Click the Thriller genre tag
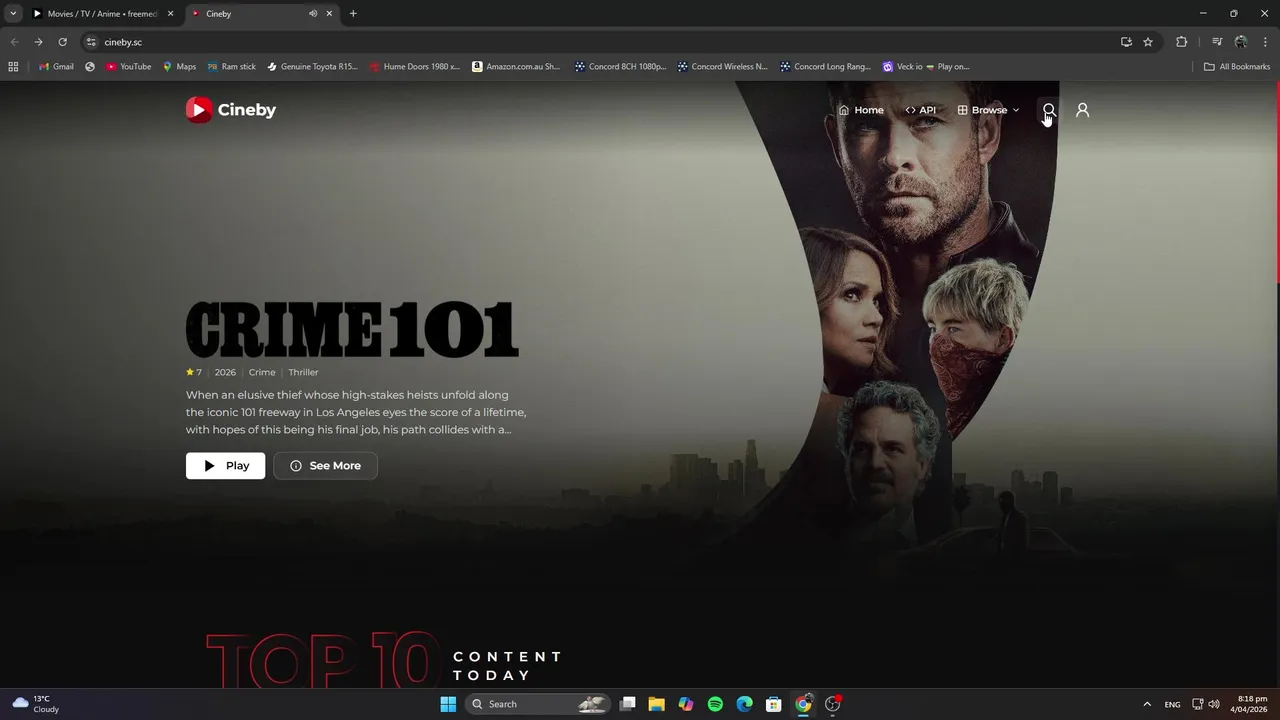The width and height of the screenshot is (1280, 720). pos(303,372)
